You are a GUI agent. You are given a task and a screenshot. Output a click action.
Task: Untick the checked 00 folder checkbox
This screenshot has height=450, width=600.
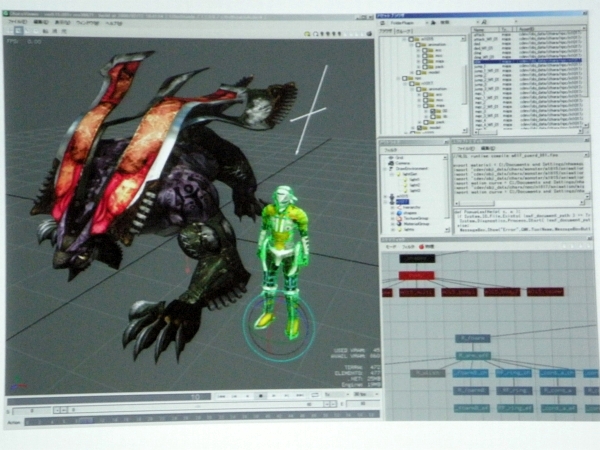[433, 111]
